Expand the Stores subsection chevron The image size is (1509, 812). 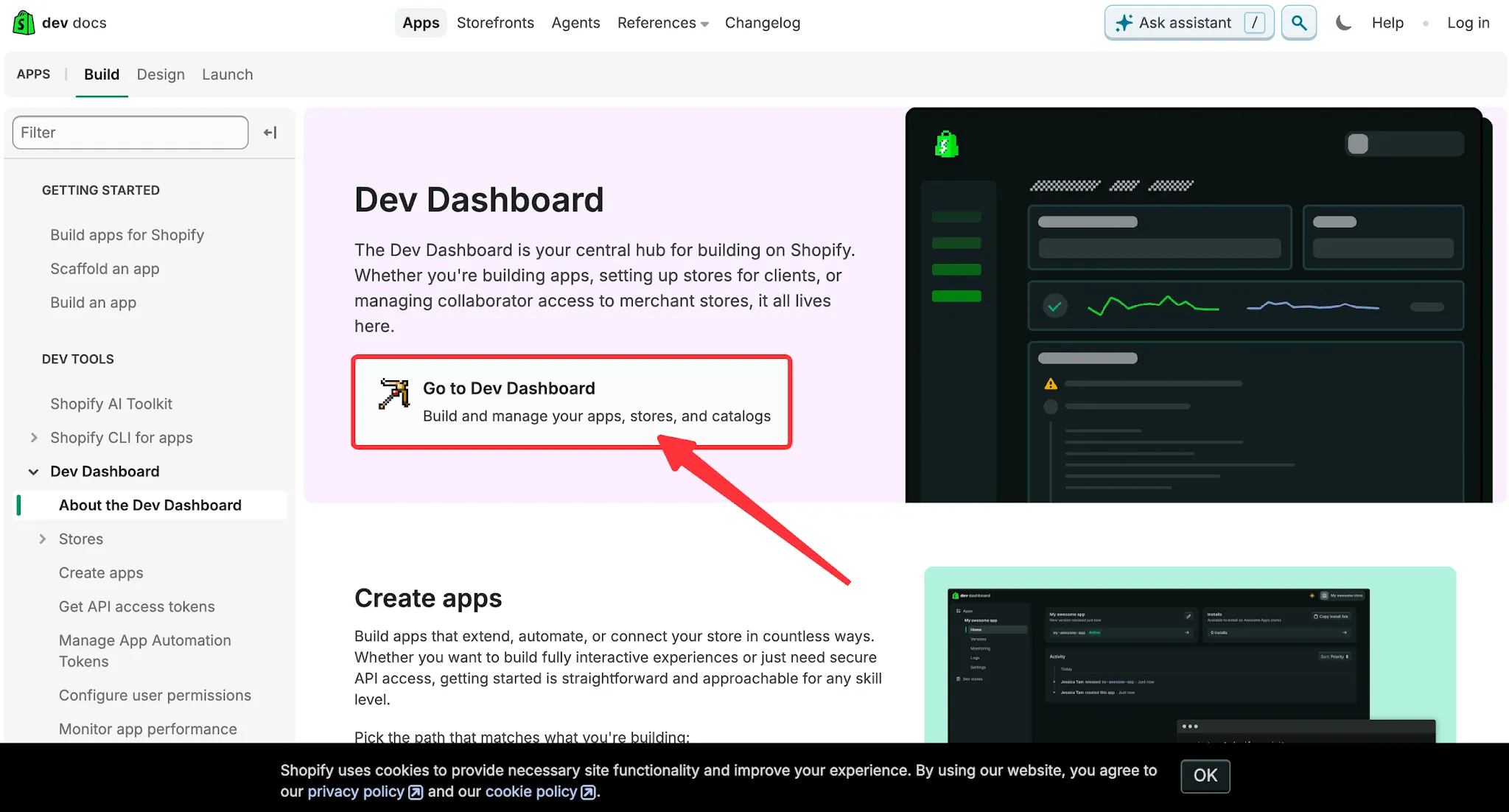(x=43, y=539)
